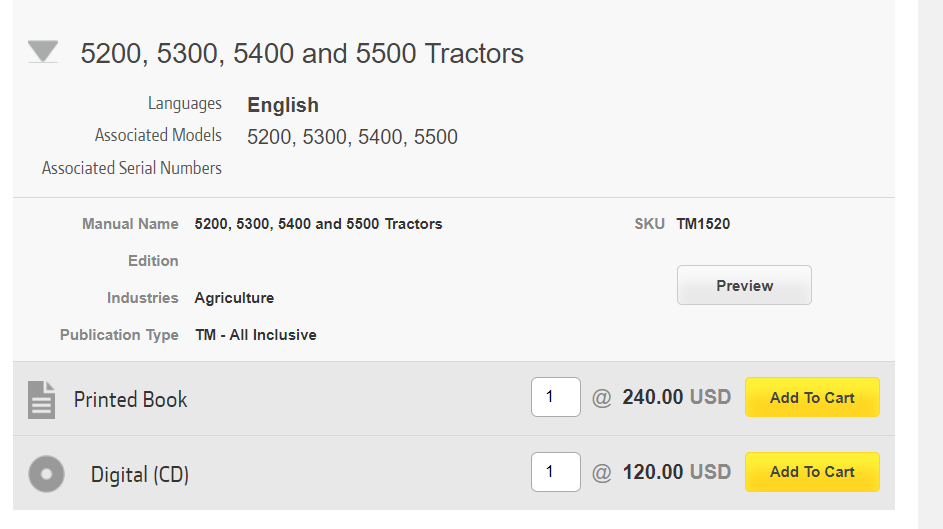Click the Digital CD disc icon
This screenshot has width=943, height=529.
coord(46,473)
